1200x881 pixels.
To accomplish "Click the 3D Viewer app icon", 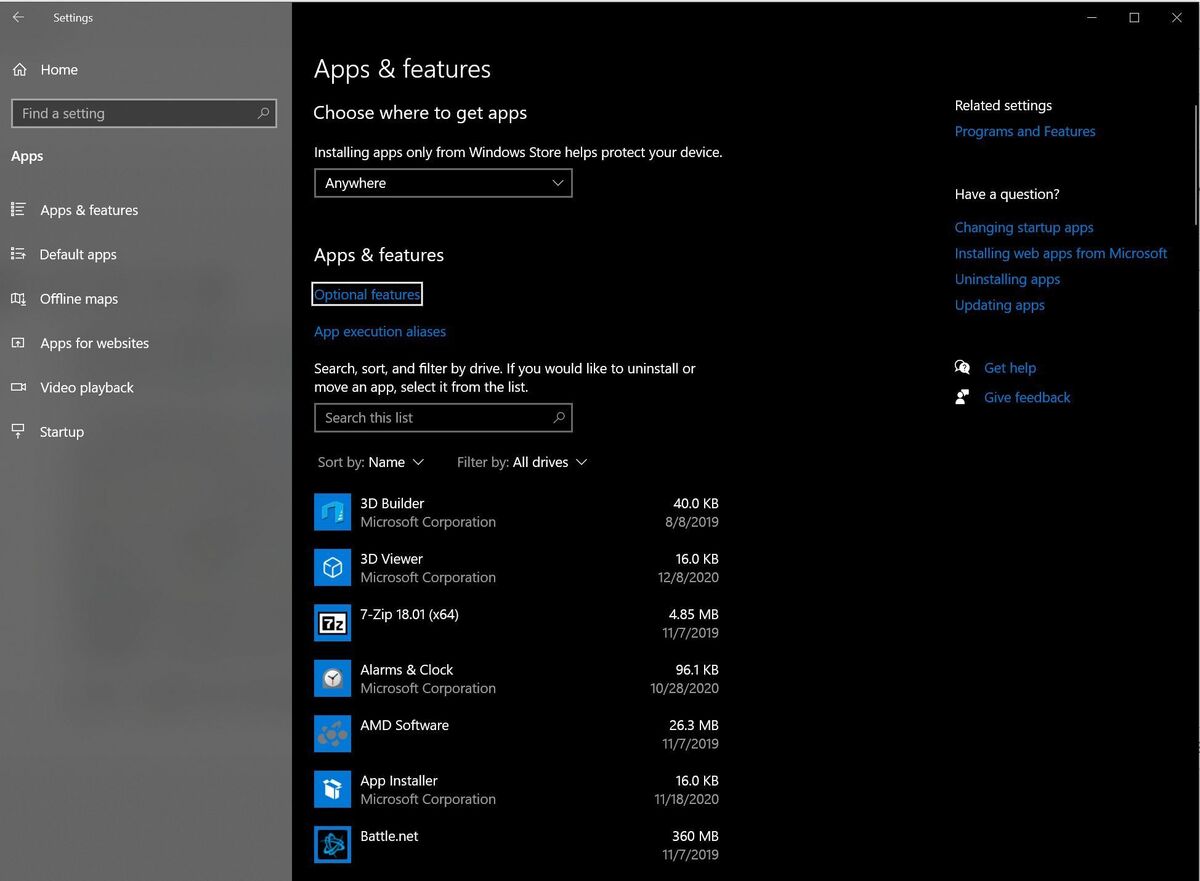I will click(332, 567).
